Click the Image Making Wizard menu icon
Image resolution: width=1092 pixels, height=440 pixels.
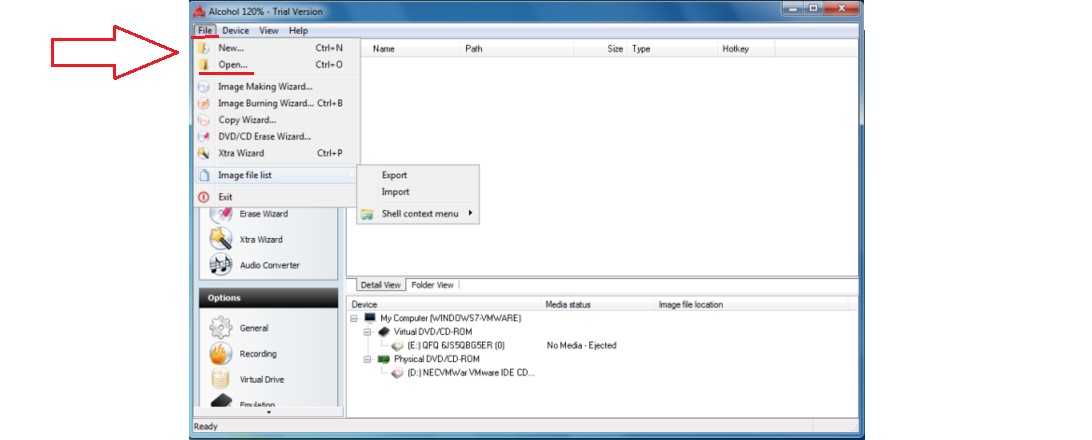pyautogui.click(x=203, y=87)
